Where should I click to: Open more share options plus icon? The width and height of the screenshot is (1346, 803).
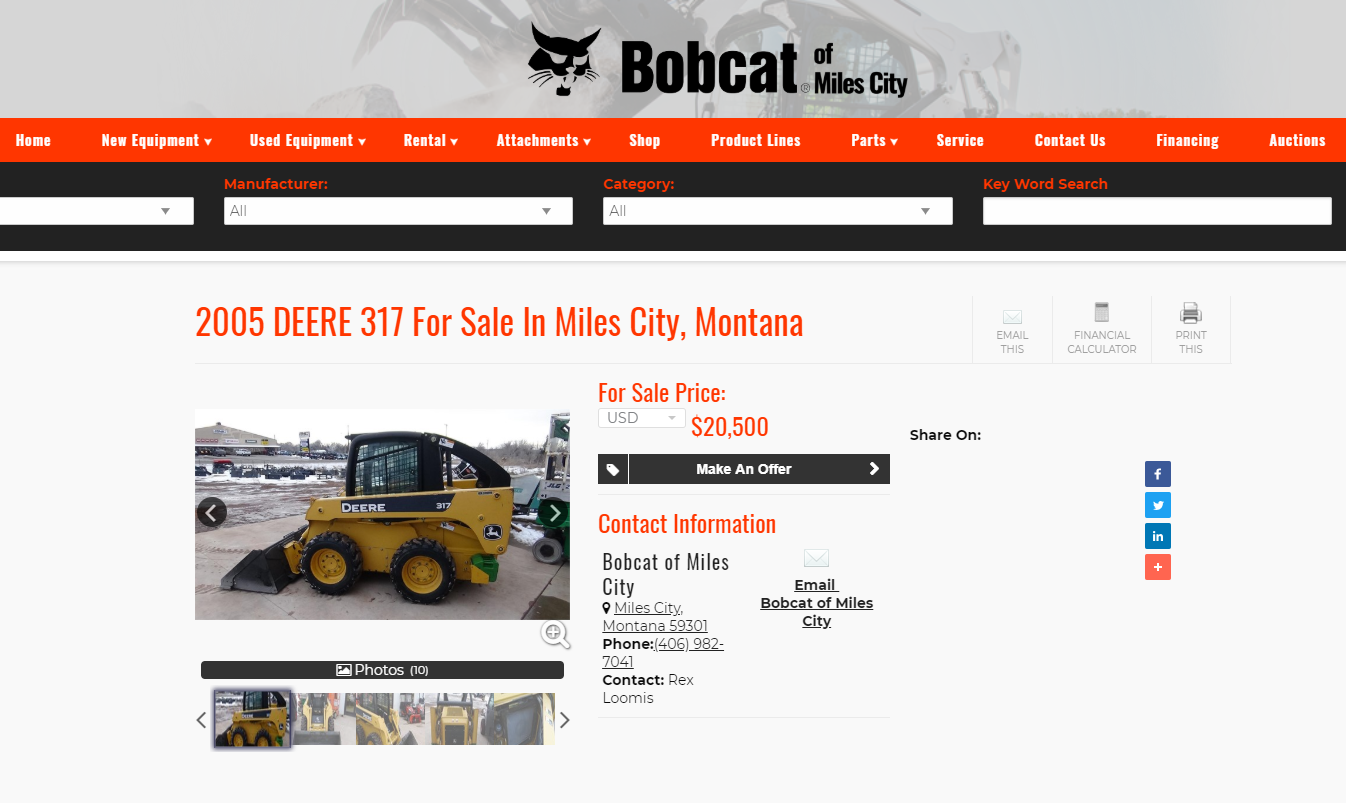pyautogui.click(x=1158, y=567)
